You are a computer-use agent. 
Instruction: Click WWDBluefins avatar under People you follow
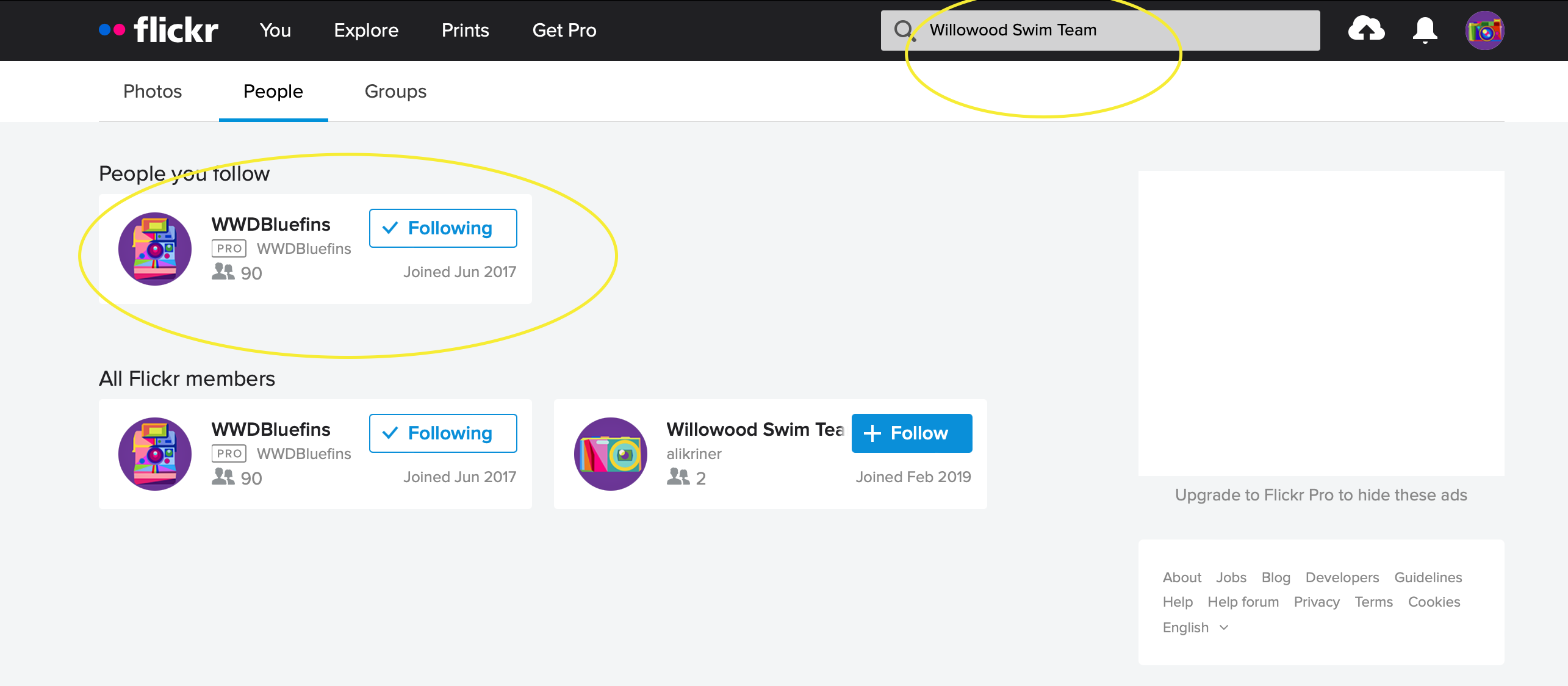pos(155,249)
